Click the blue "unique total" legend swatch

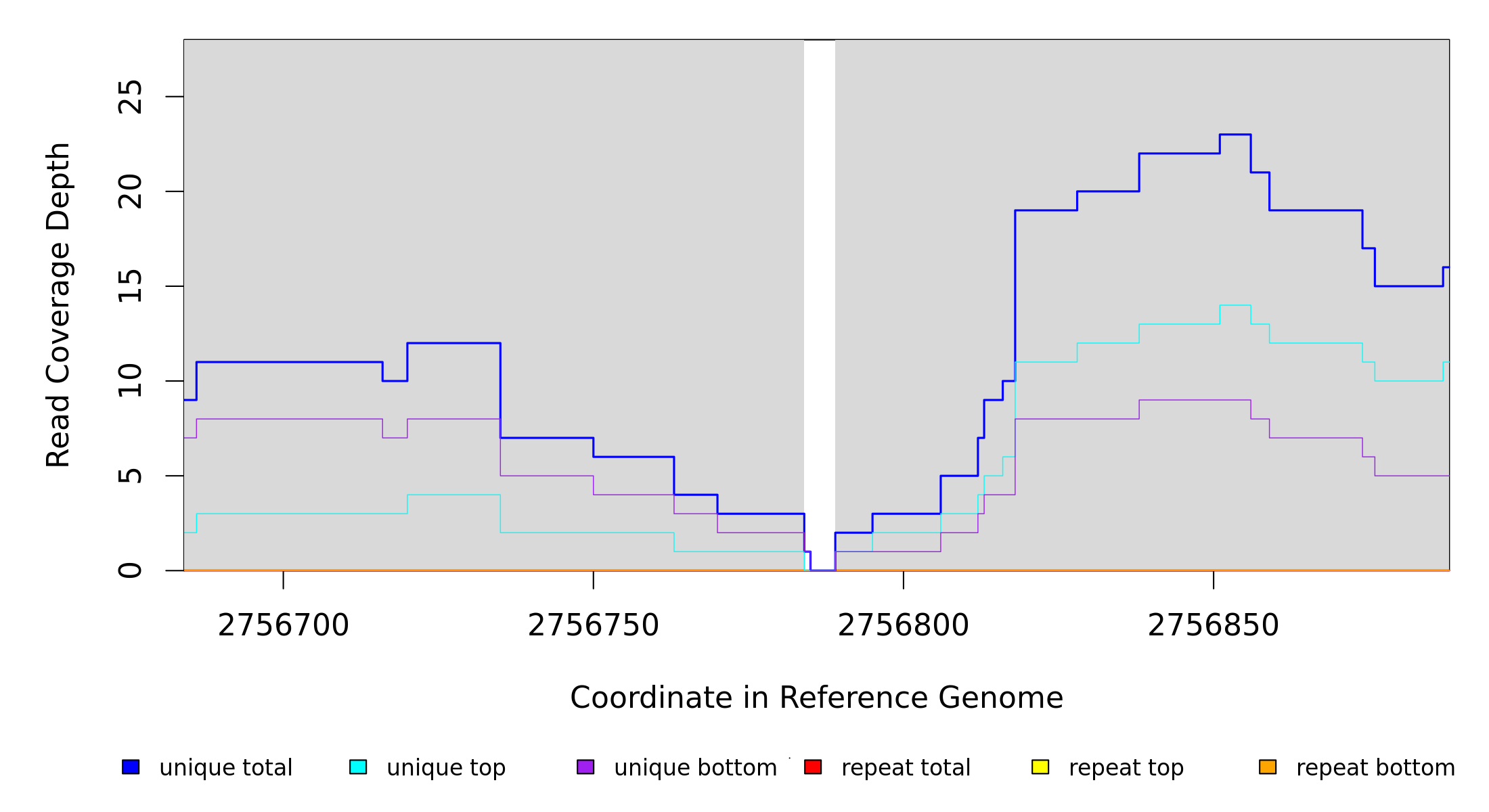pos(131,767)
